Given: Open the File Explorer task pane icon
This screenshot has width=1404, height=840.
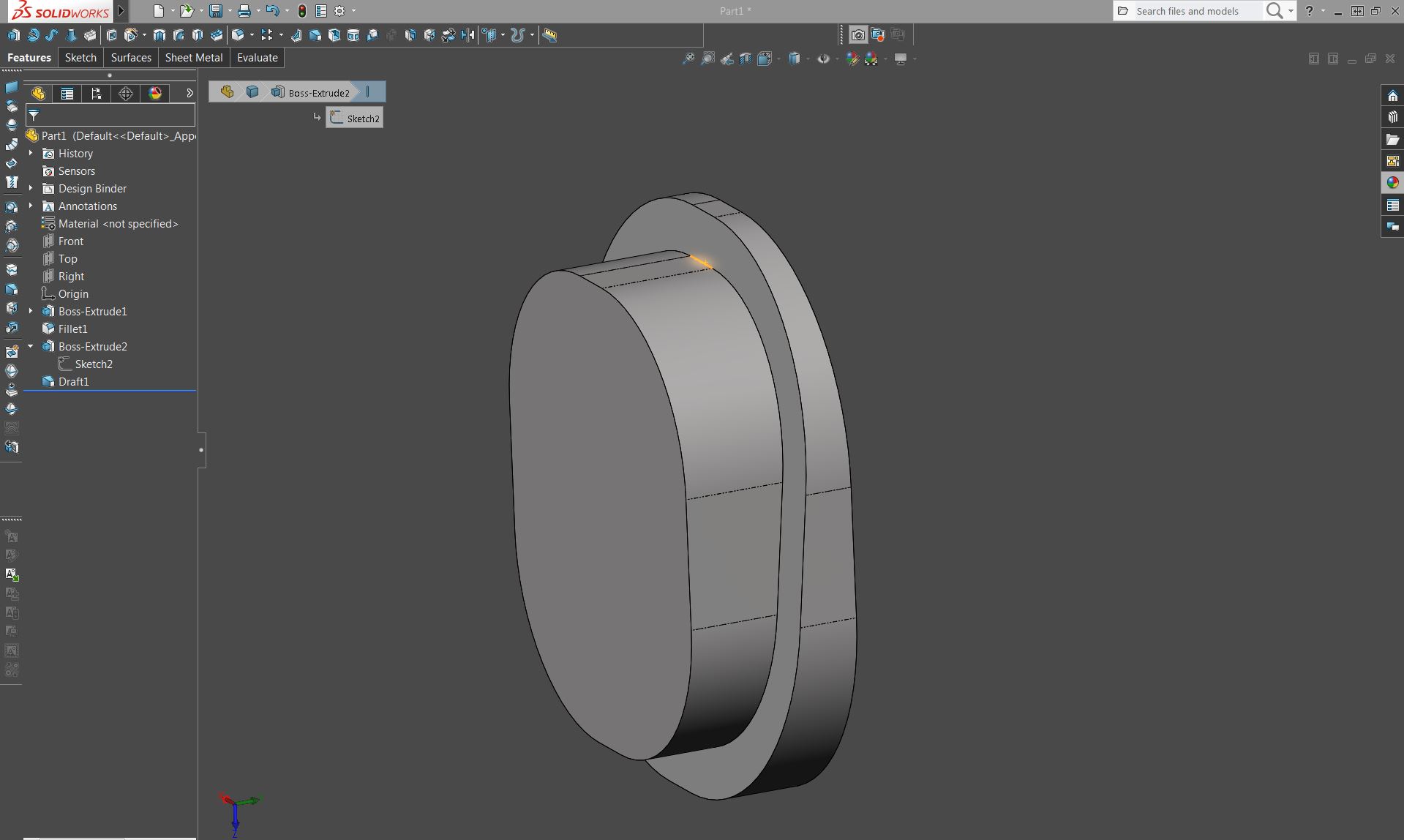Looking at the screenshot, I should click(x=1392, y=139).
